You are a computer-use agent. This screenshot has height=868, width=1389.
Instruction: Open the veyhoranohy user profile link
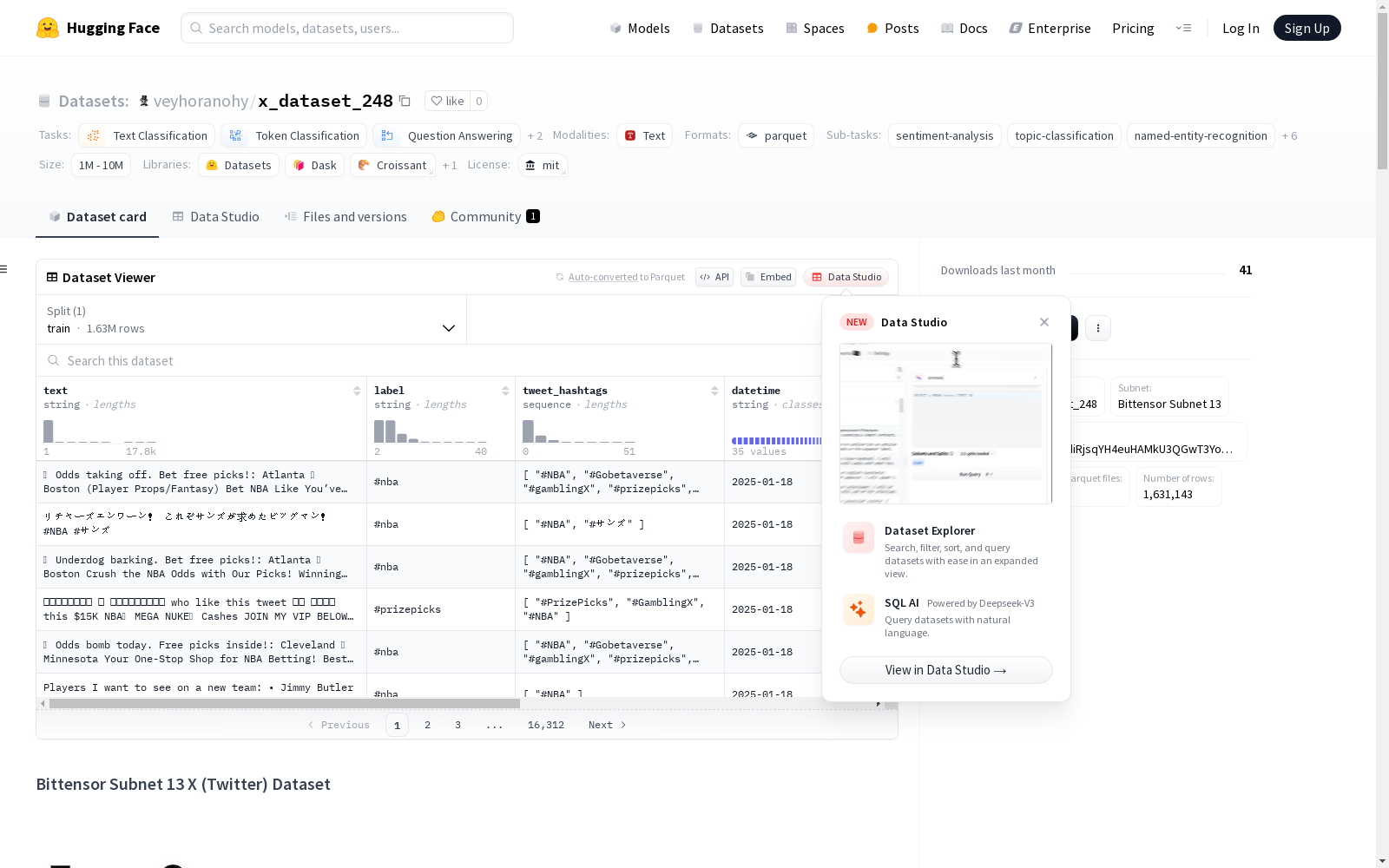[201, 101]
